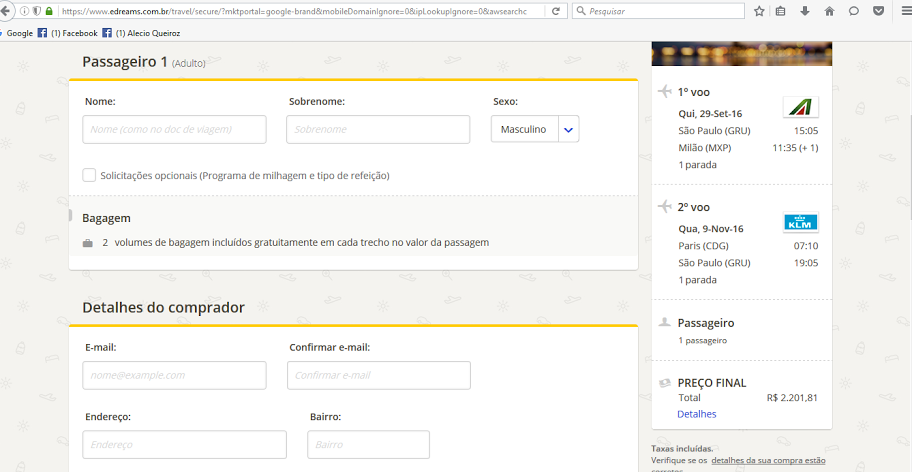Click the Alitalia airline logo
This screenshot has width=912, height=472.
pyautogui.click(x=801, y=108)
